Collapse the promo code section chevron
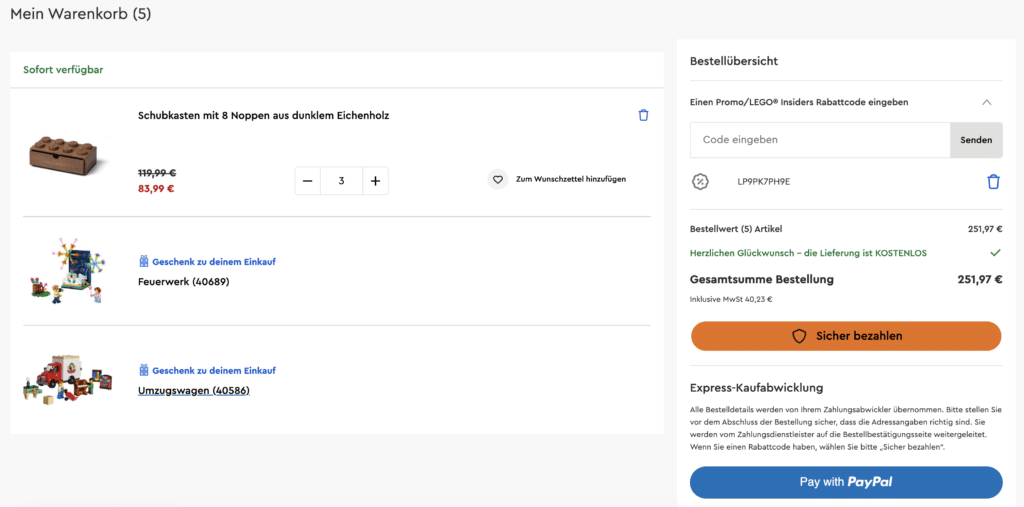 pyautogui.click(x=987, y=102)
